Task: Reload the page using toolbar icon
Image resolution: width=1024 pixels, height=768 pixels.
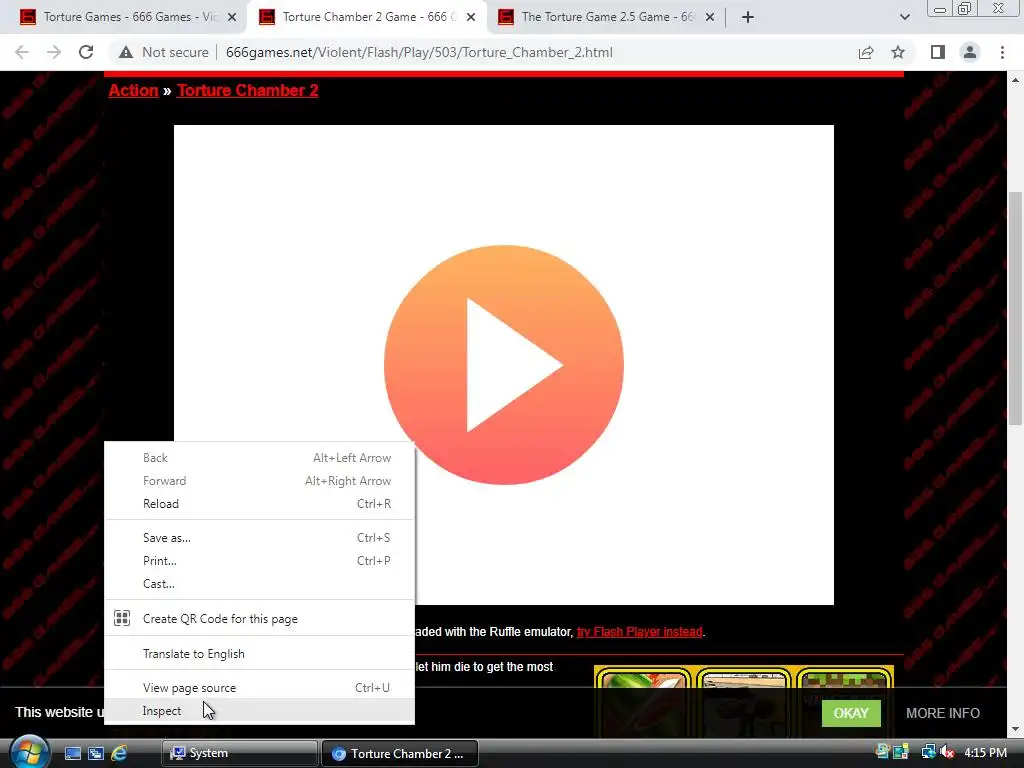Action: pos(86,52)
